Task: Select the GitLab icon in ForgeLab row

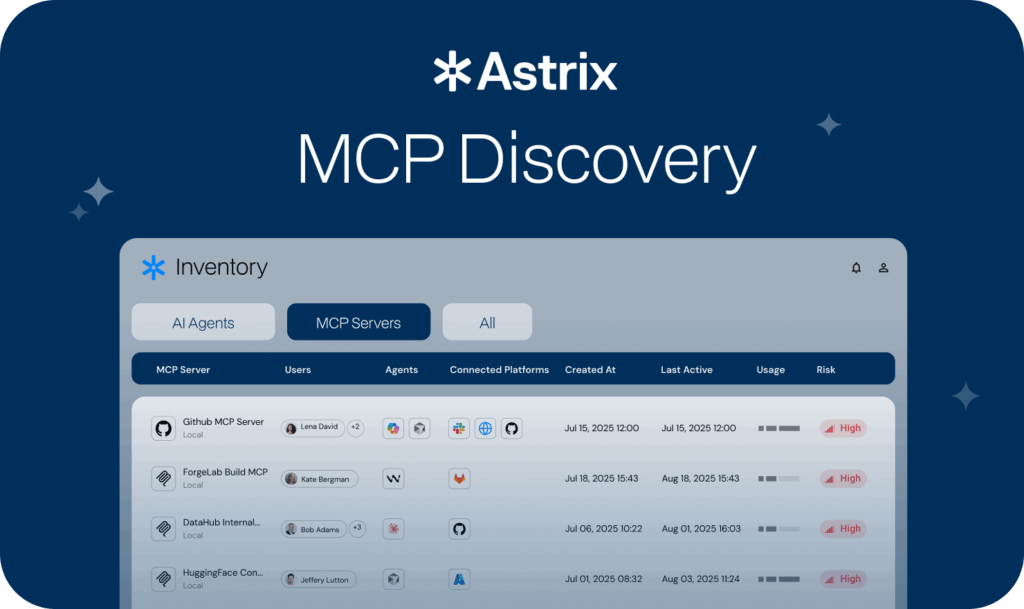Action: 459,479
